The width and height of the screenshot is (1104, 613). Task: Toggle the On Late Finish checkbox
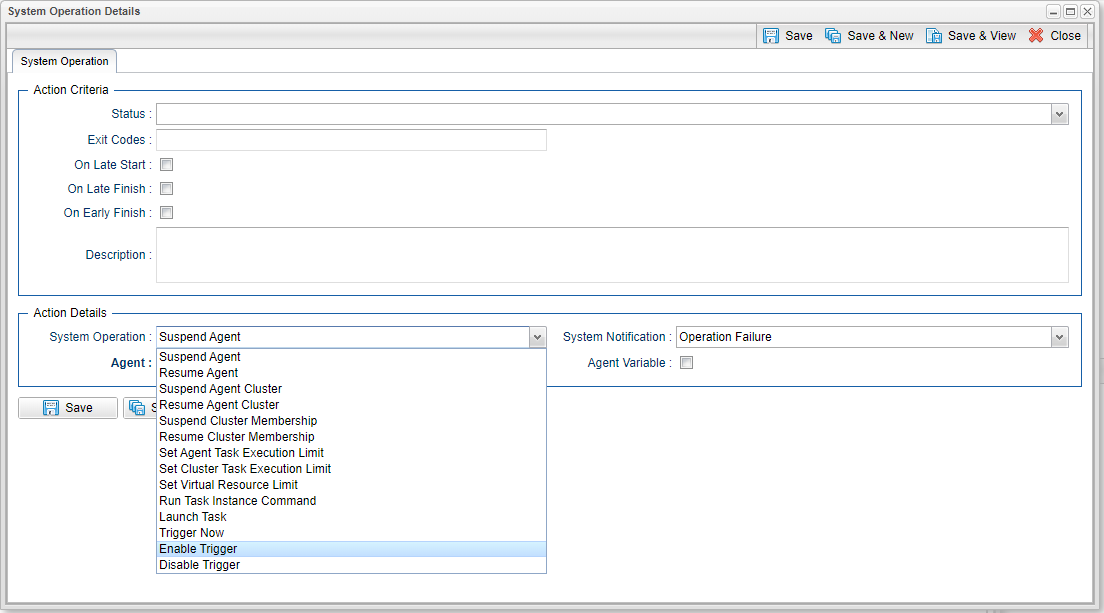(x=167, y=189)
